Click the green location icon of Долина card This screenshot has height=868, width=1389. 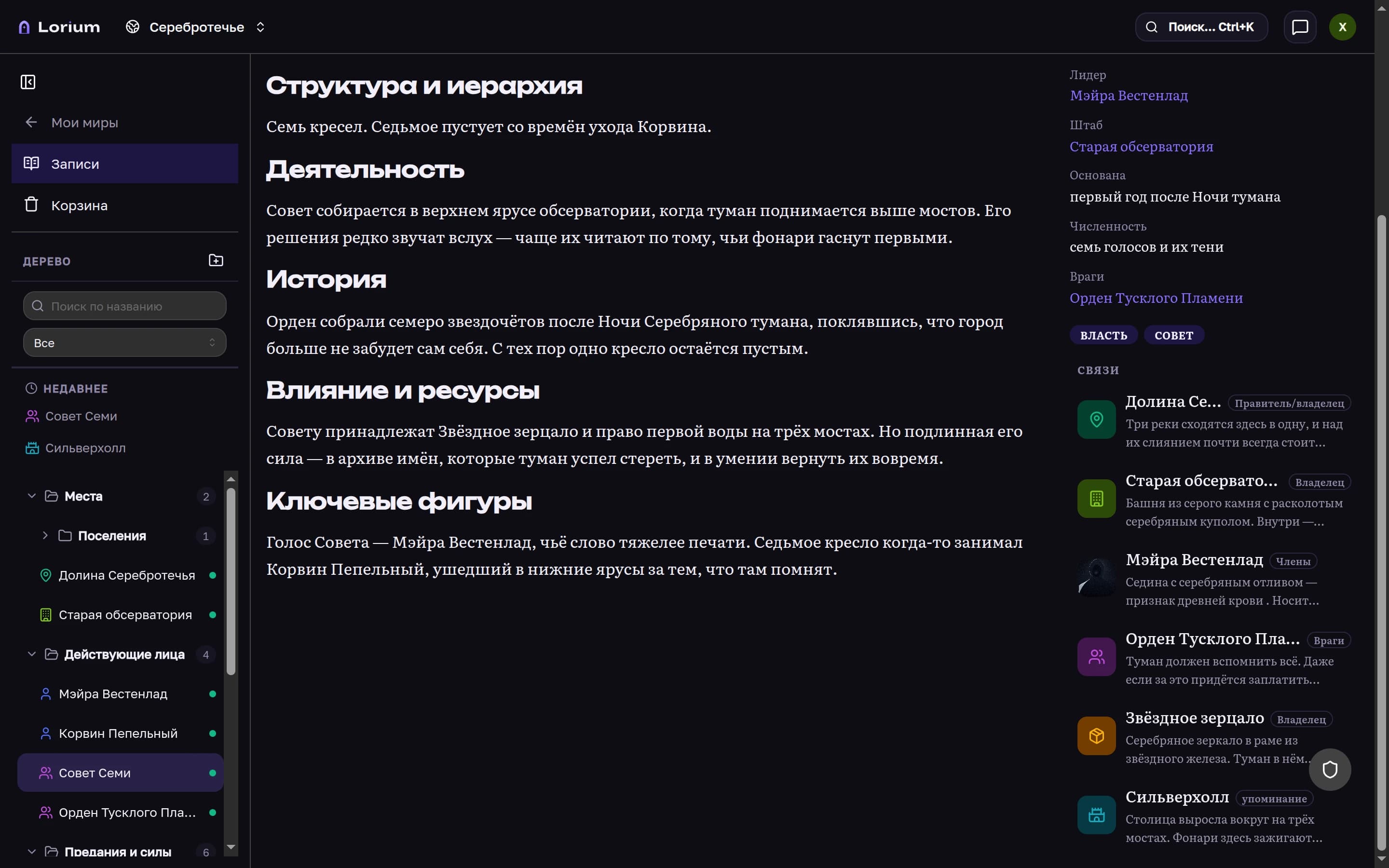[1096, 420]
